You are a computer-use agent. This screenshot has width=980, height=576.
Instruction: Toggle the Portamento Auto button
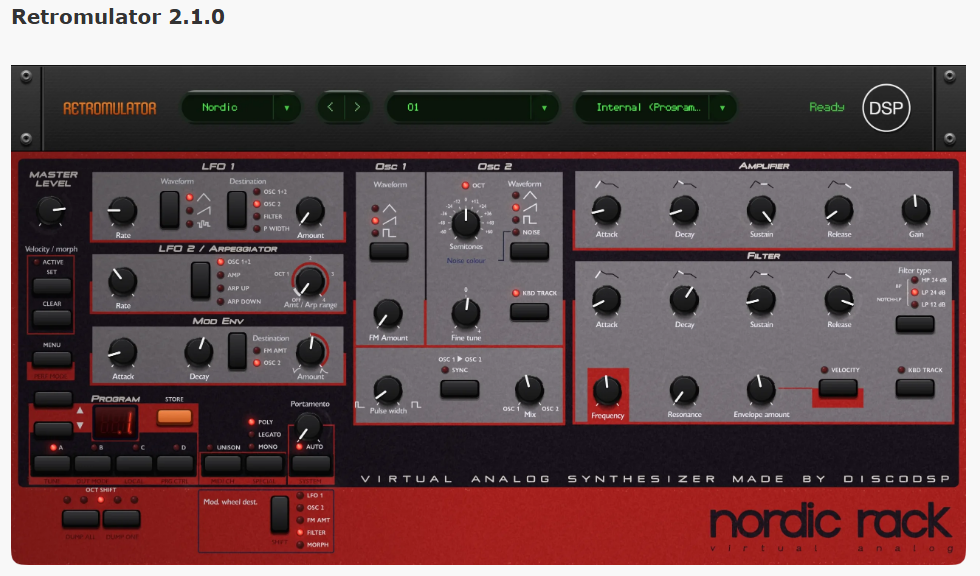(x=311, y=464)
